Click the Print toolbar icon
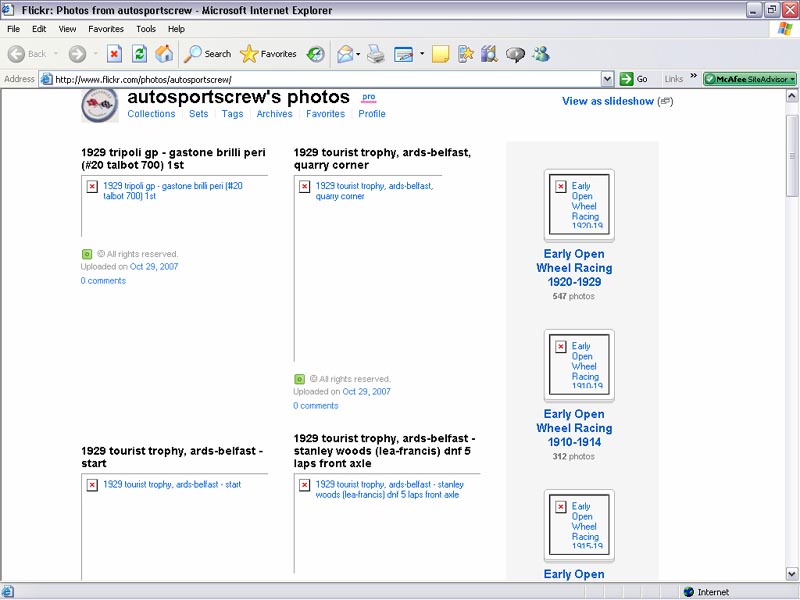 tap(376, 54)
